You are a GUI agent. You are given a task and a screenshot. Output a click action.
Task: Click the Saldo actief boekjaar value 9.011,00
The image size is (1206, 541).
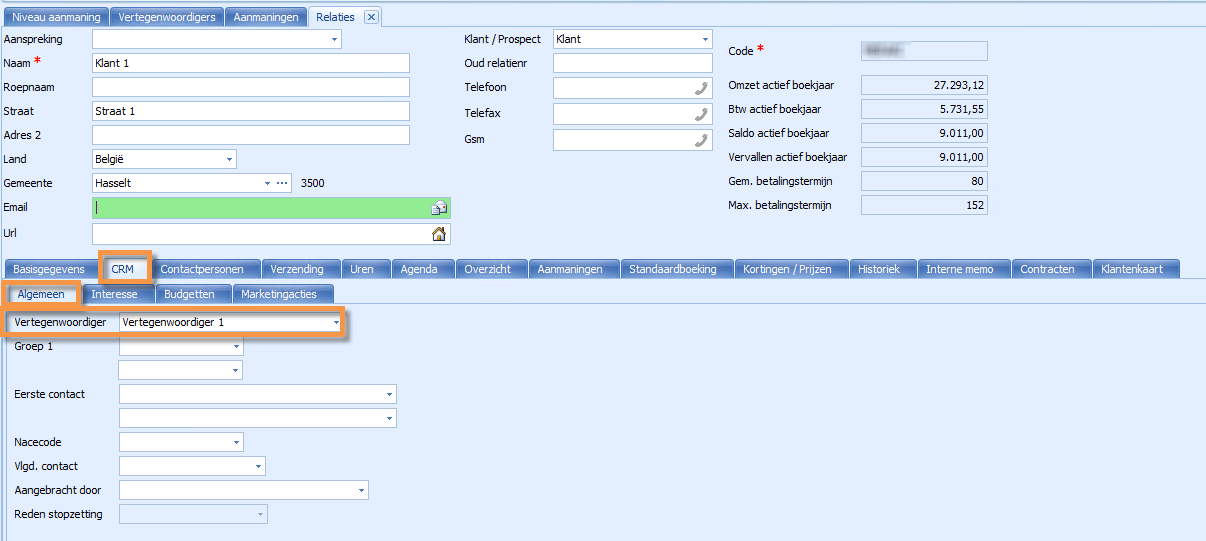[x=924, y=134]
